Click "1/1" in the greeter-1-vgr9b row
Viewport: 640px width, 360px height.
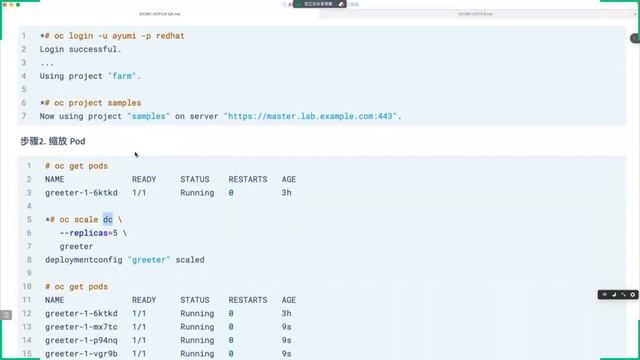point(139,354)
